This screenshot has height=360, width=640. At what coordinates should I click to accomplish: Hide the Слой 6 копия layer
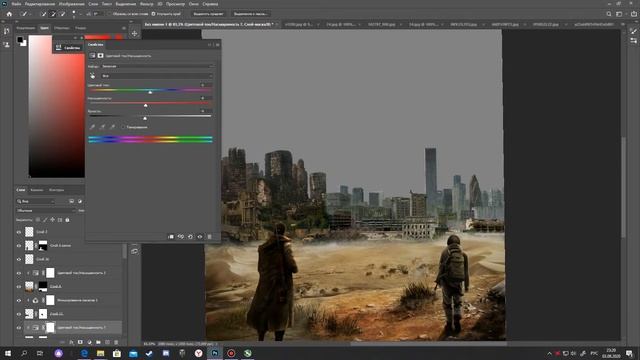[19, 245]
